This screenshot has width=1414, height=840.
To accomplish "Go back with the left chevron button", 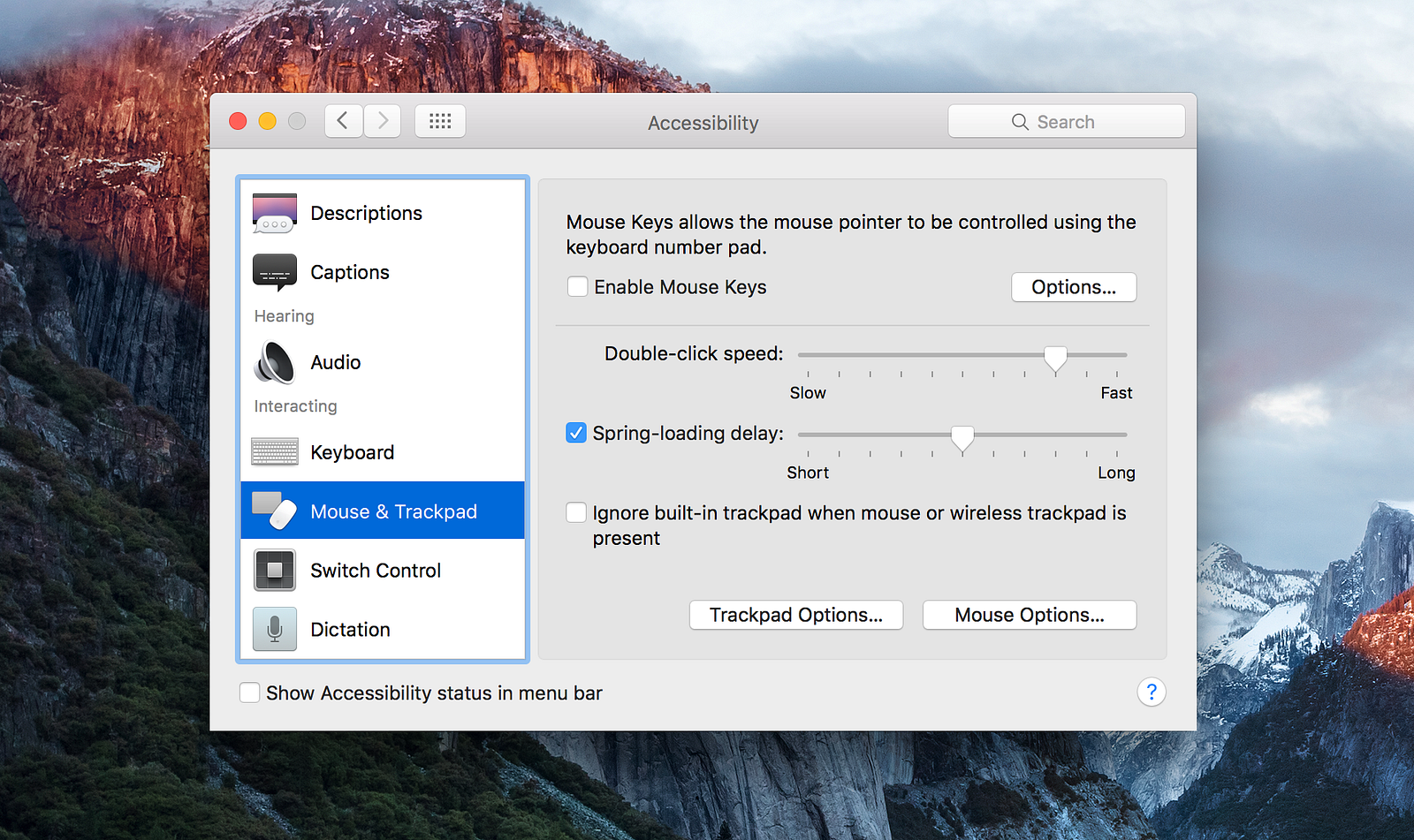I will pos(343,121).
